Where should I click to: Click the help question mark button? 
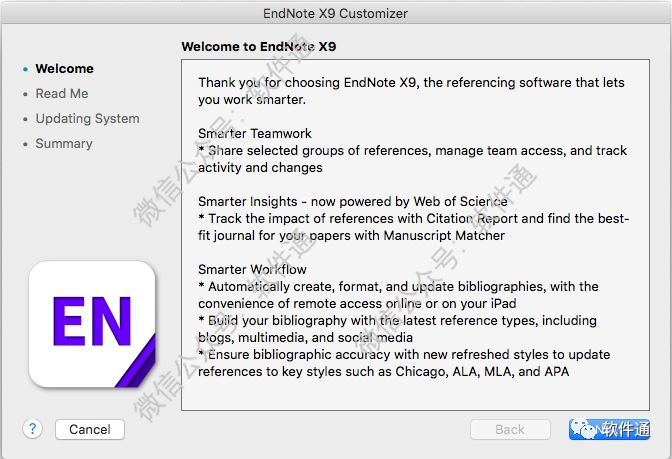click(x=33, y=429)
